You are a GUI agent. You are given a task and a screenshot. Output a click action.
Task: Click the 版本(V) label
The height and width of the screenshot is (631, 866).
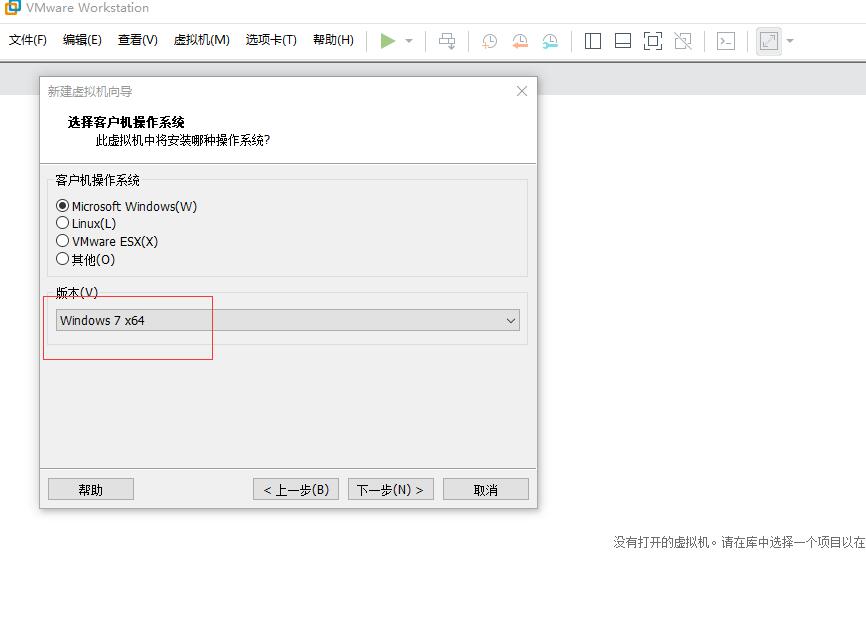pyautogui.click(x=77, y=293)
